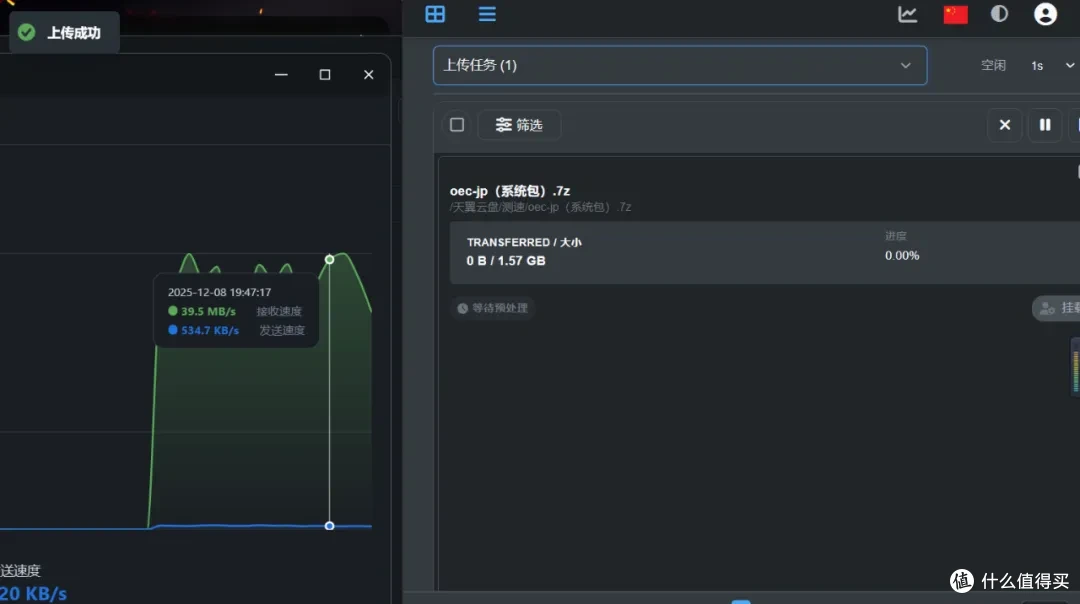Dismiss the 上传成功 notification toast
This screenshot has height=604, width=1080.
64,32
